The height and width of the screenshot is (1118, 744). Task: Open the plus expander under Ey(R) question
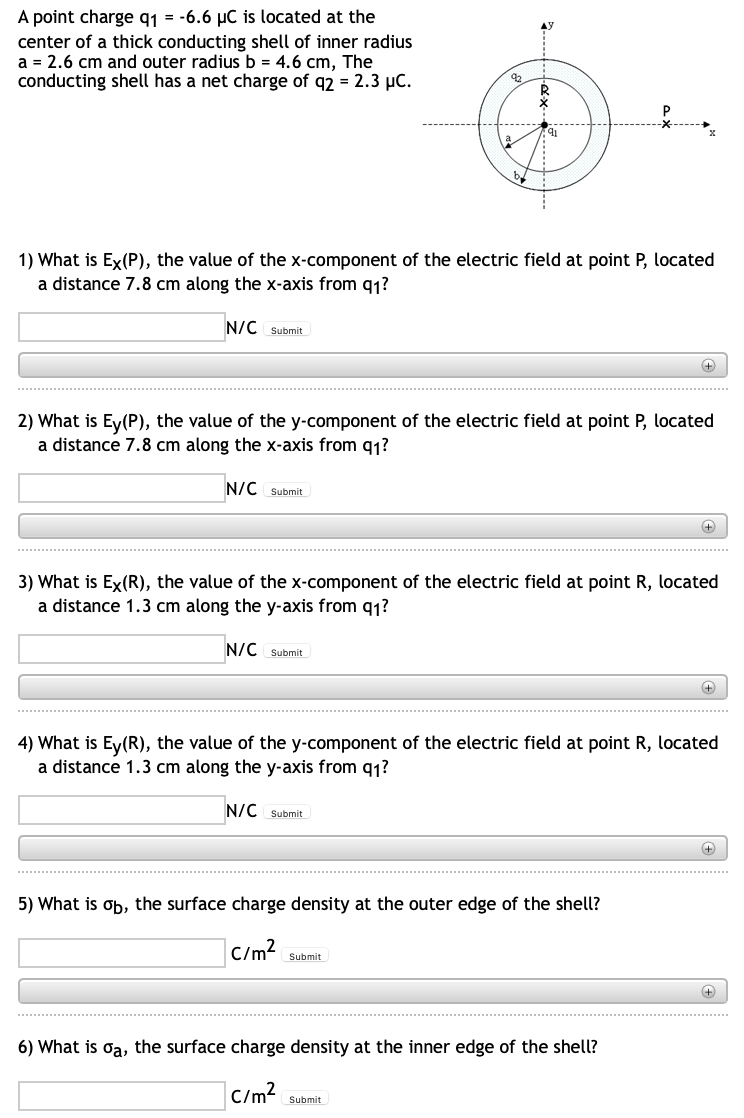click(708, 848)
